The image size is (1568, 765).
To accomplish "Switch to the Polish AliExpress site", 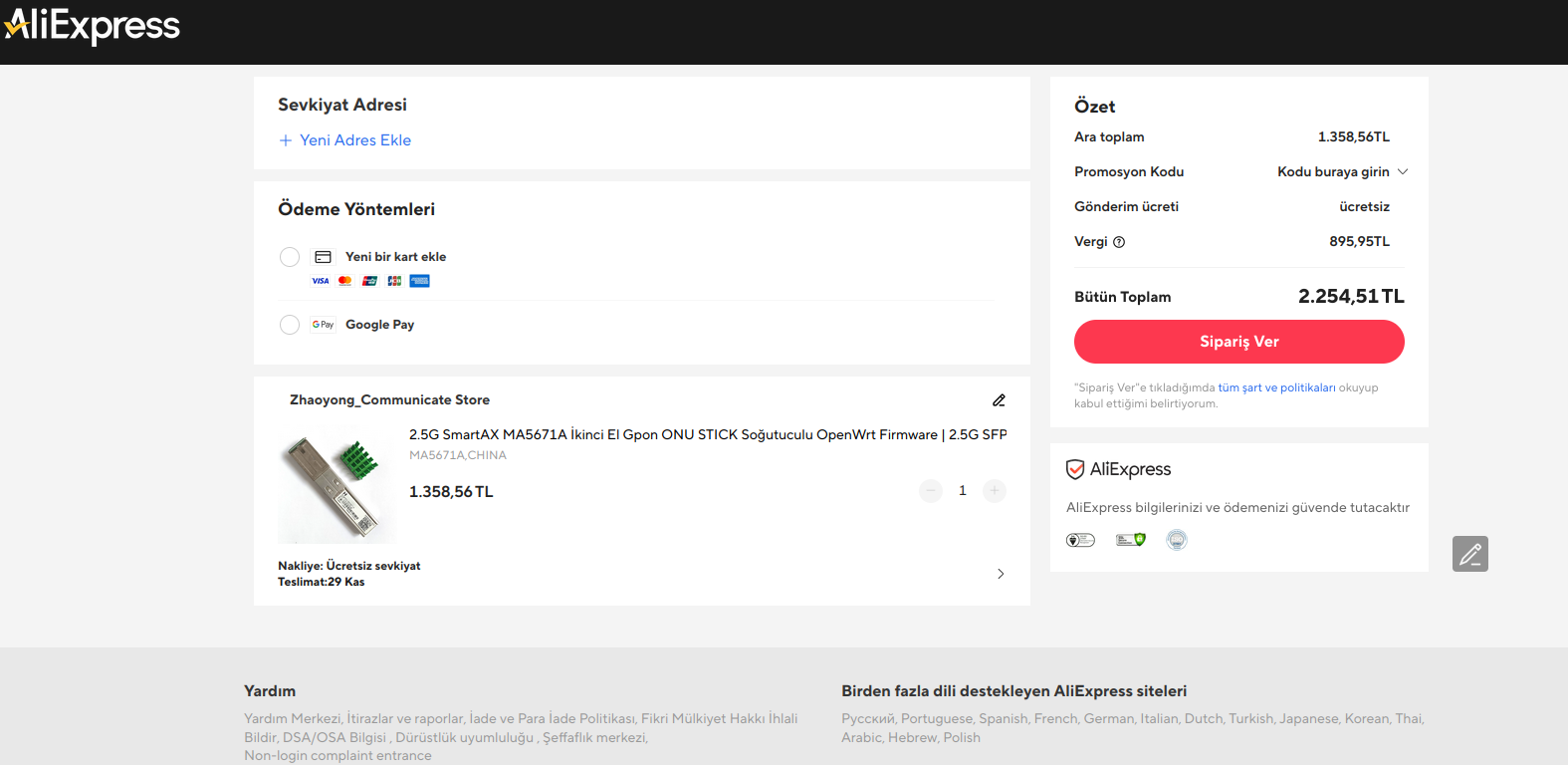I will [962, 737].
